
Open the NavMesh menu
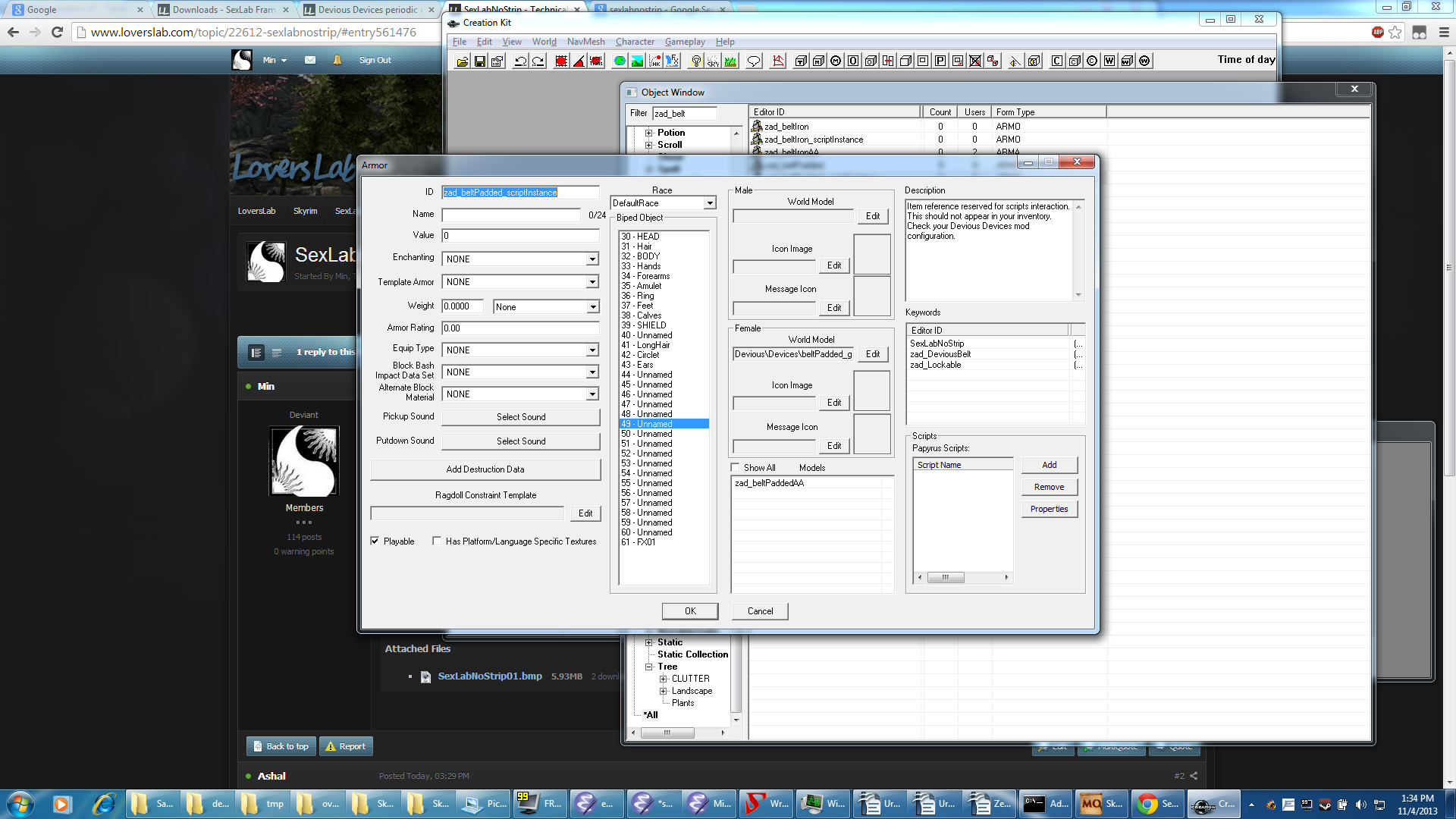585,42
